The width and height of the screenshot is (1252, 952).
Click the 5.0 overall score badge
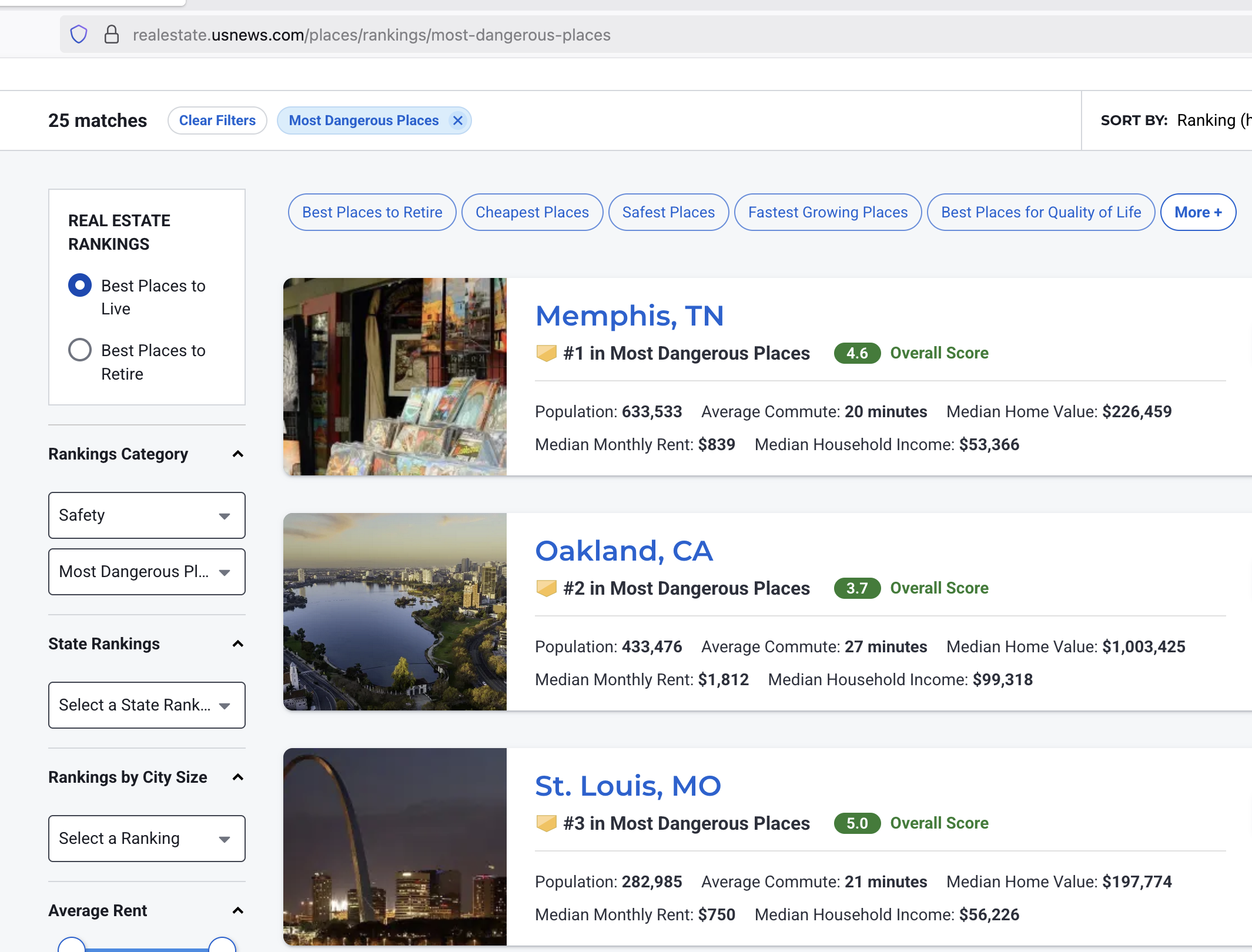pos(856,823)
